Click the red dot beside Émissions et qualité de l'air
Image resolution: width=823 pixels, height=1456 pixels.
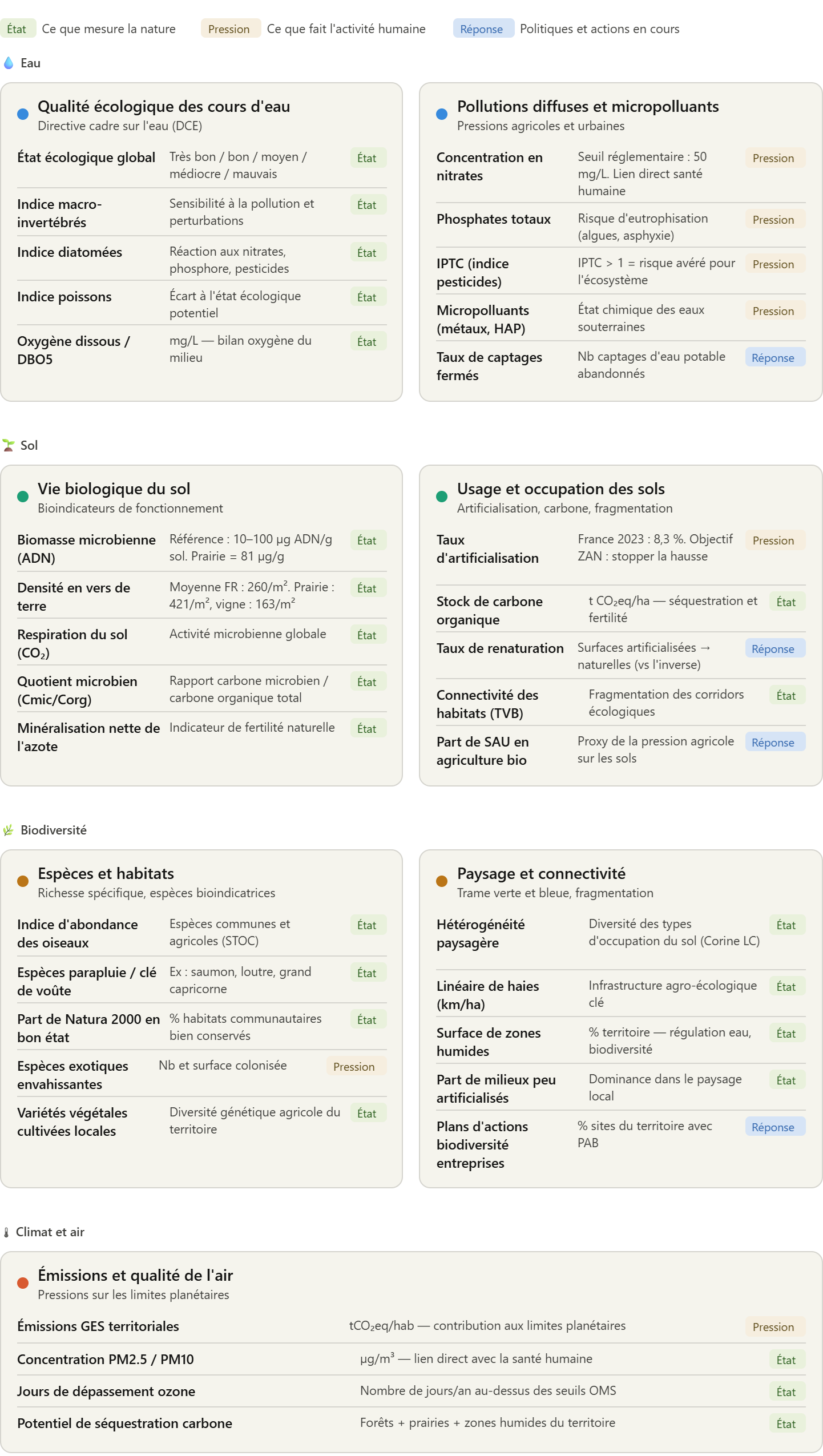[23, 1283]
